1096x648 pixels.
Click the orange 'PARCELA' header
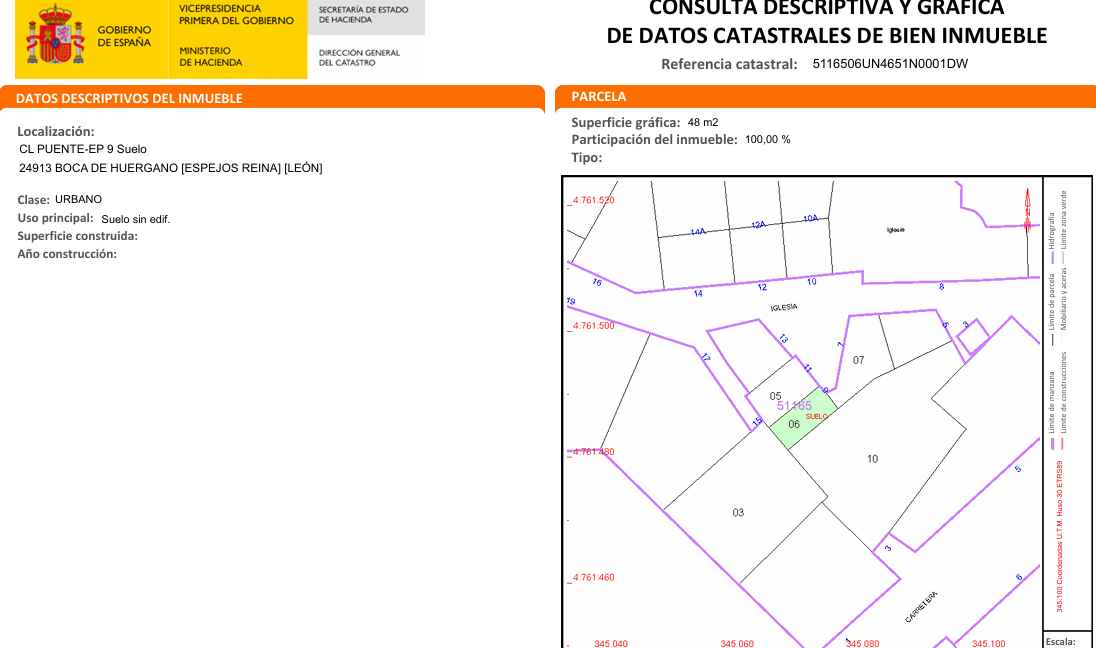click(x=598, y=96)
